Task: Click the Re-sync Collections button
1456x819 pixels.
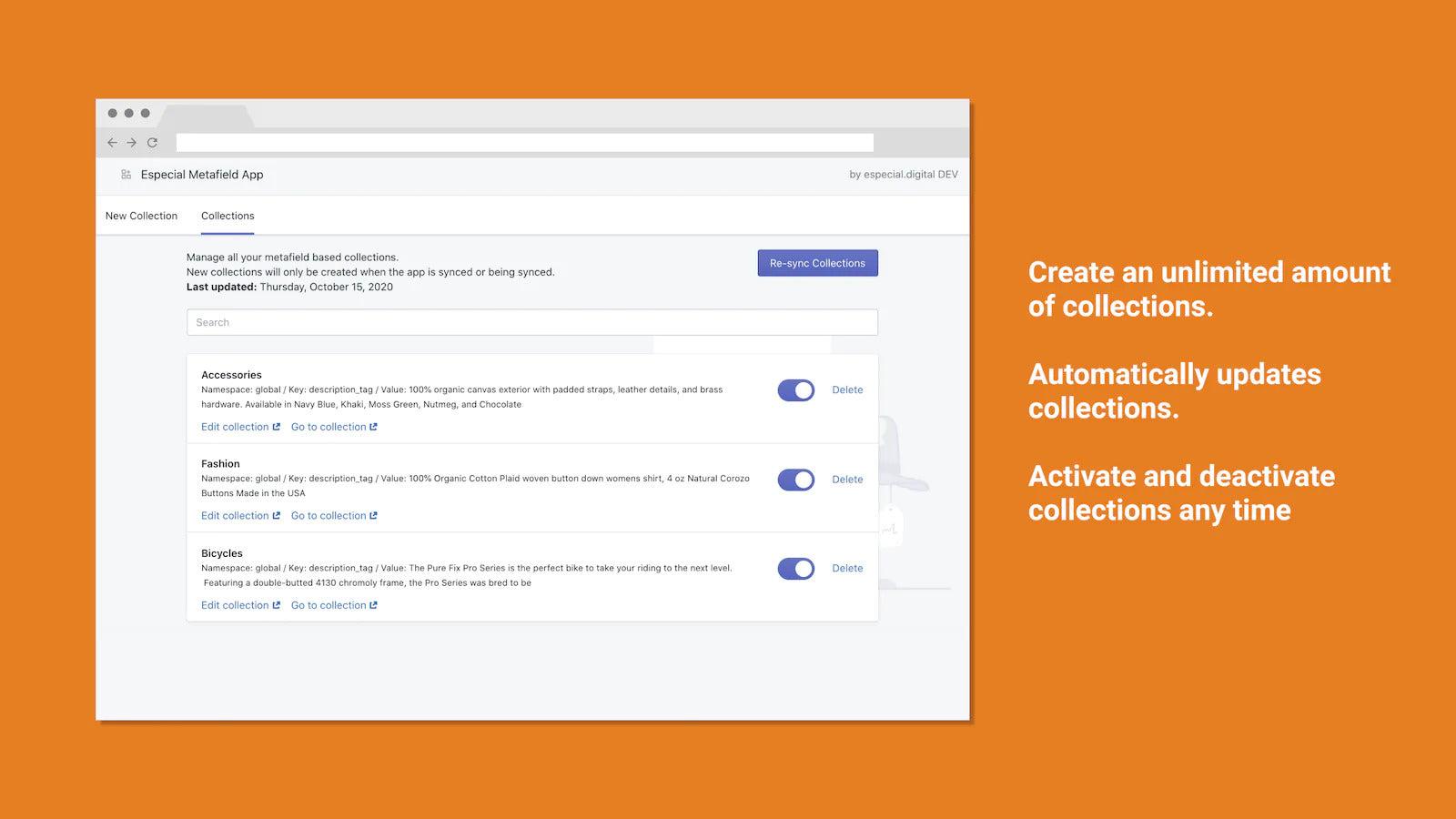Action: click(x=816, y=263)
